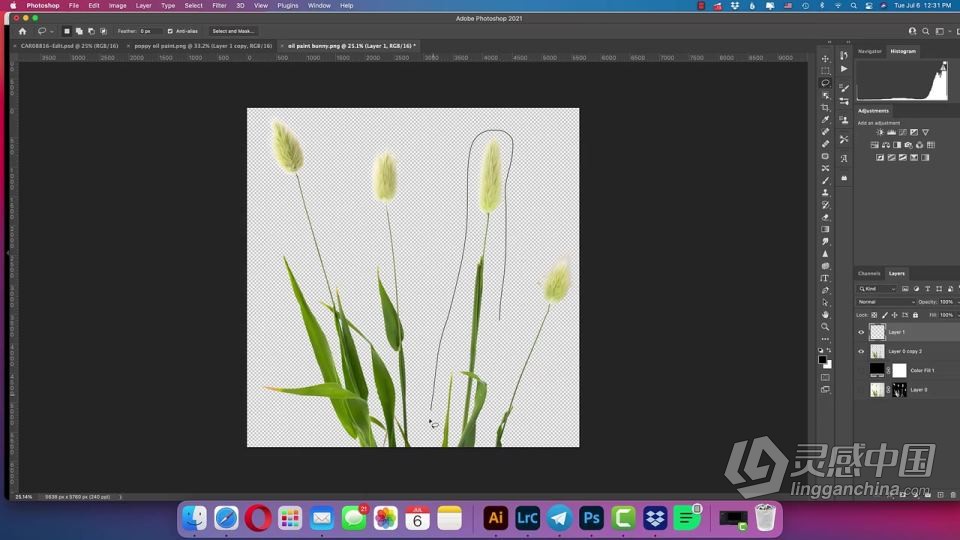Screen dimensions: 960x540
Task: Select the Pen tool
Action: point(825,290)
